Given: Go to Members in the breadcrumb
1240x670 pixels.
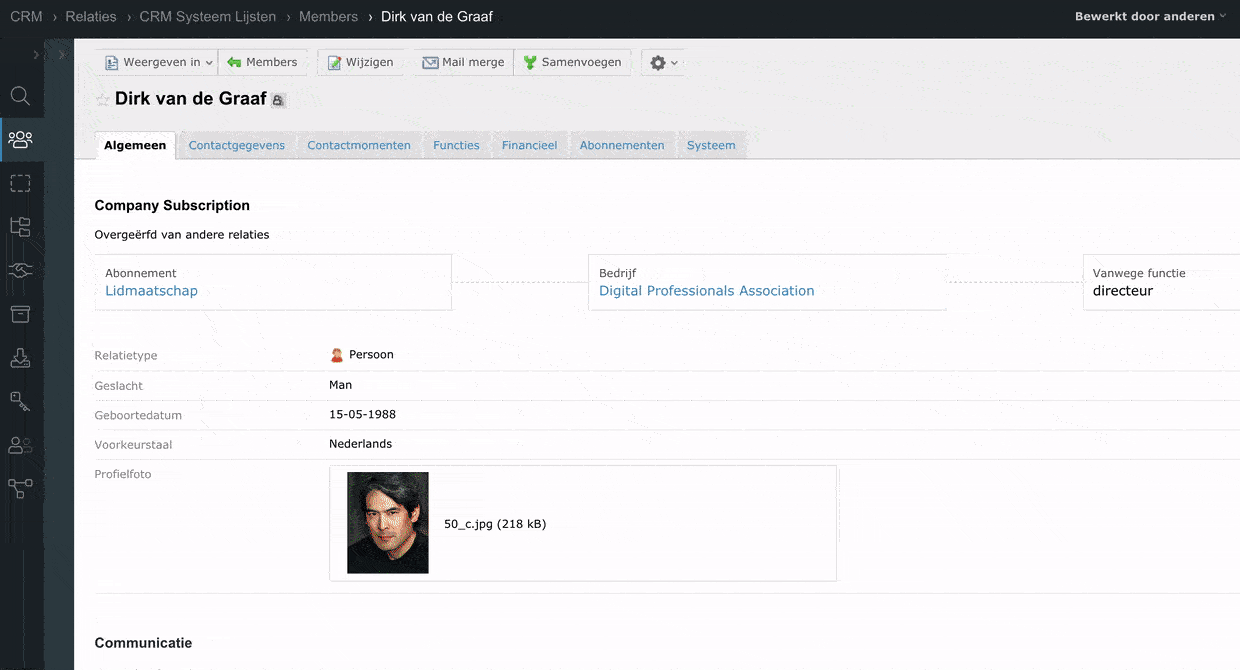Looking at the screenshot, I should click(x=328, y=16).
